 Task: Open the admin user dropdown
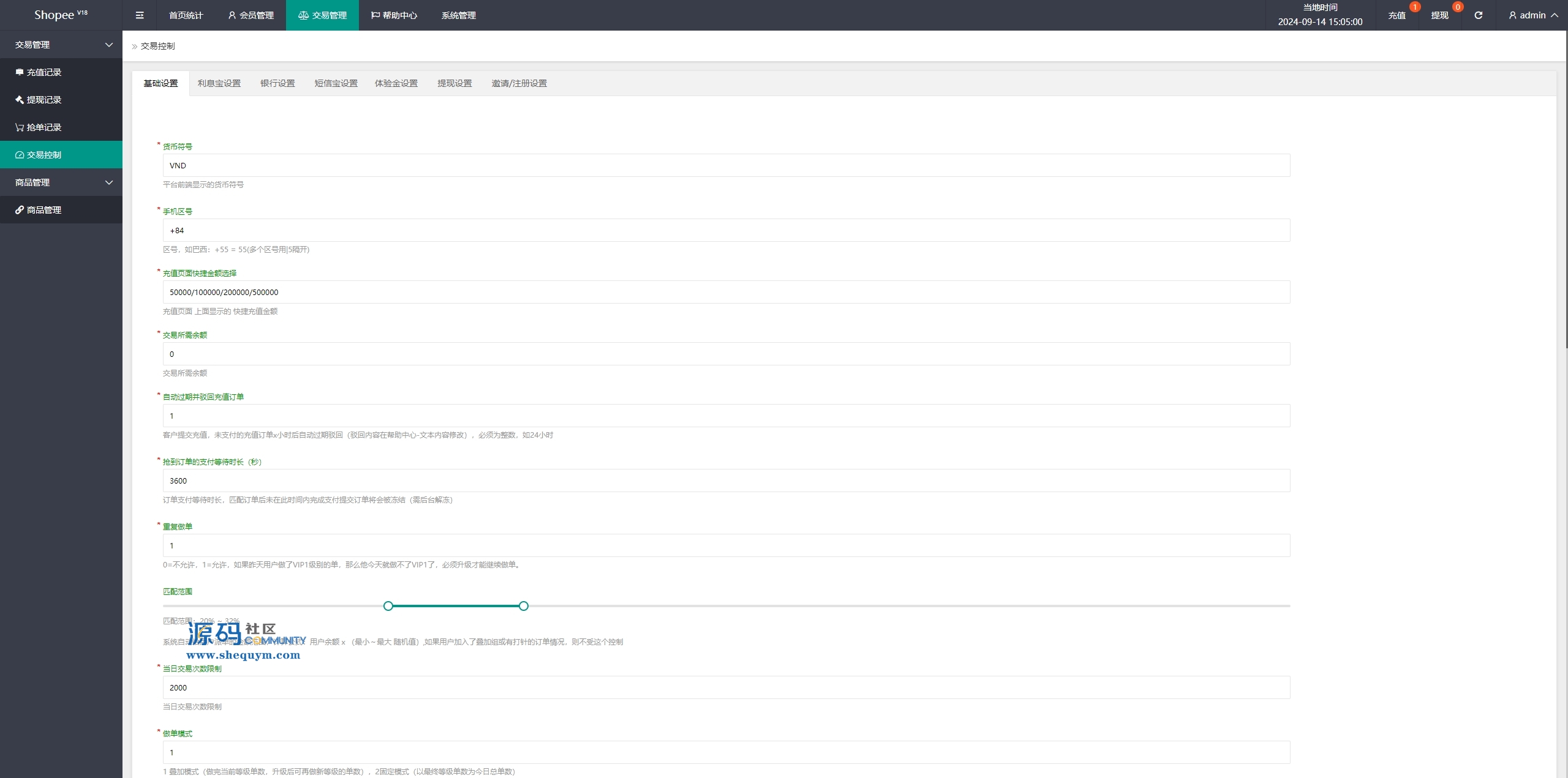coord(1533,15)
